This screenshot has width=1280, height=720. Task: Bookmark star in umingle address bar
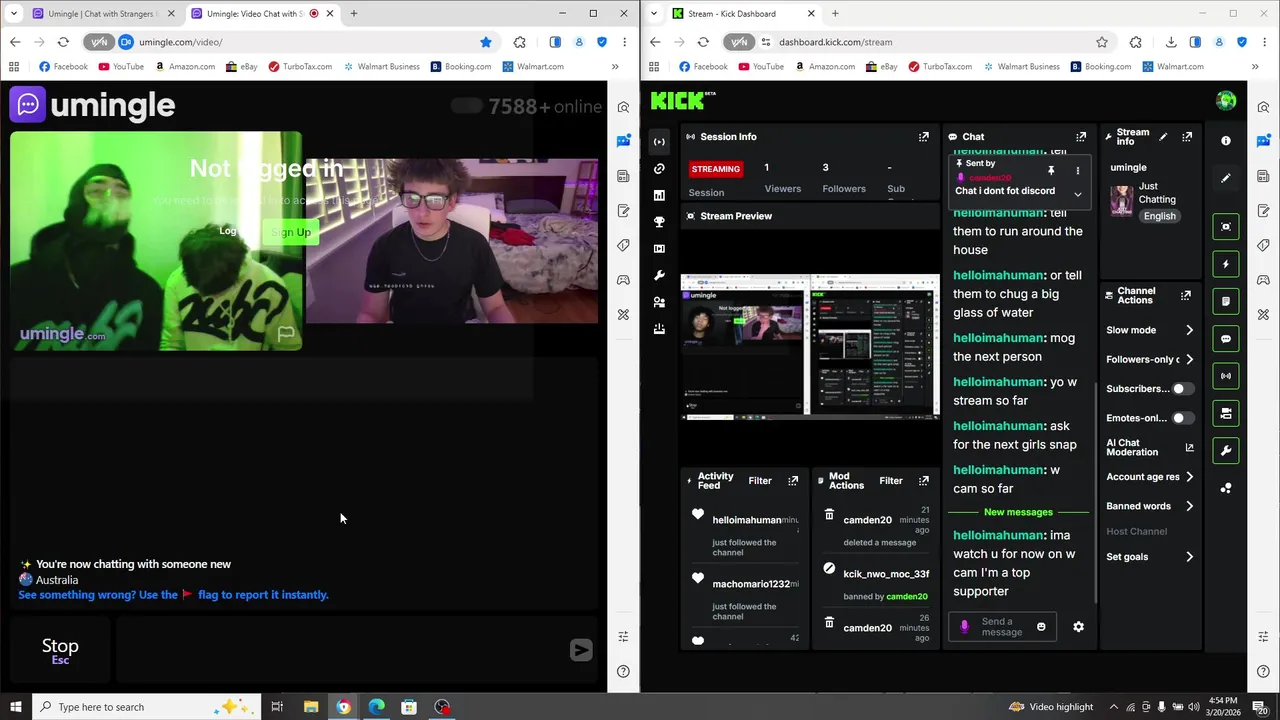(x=486, y=42)
